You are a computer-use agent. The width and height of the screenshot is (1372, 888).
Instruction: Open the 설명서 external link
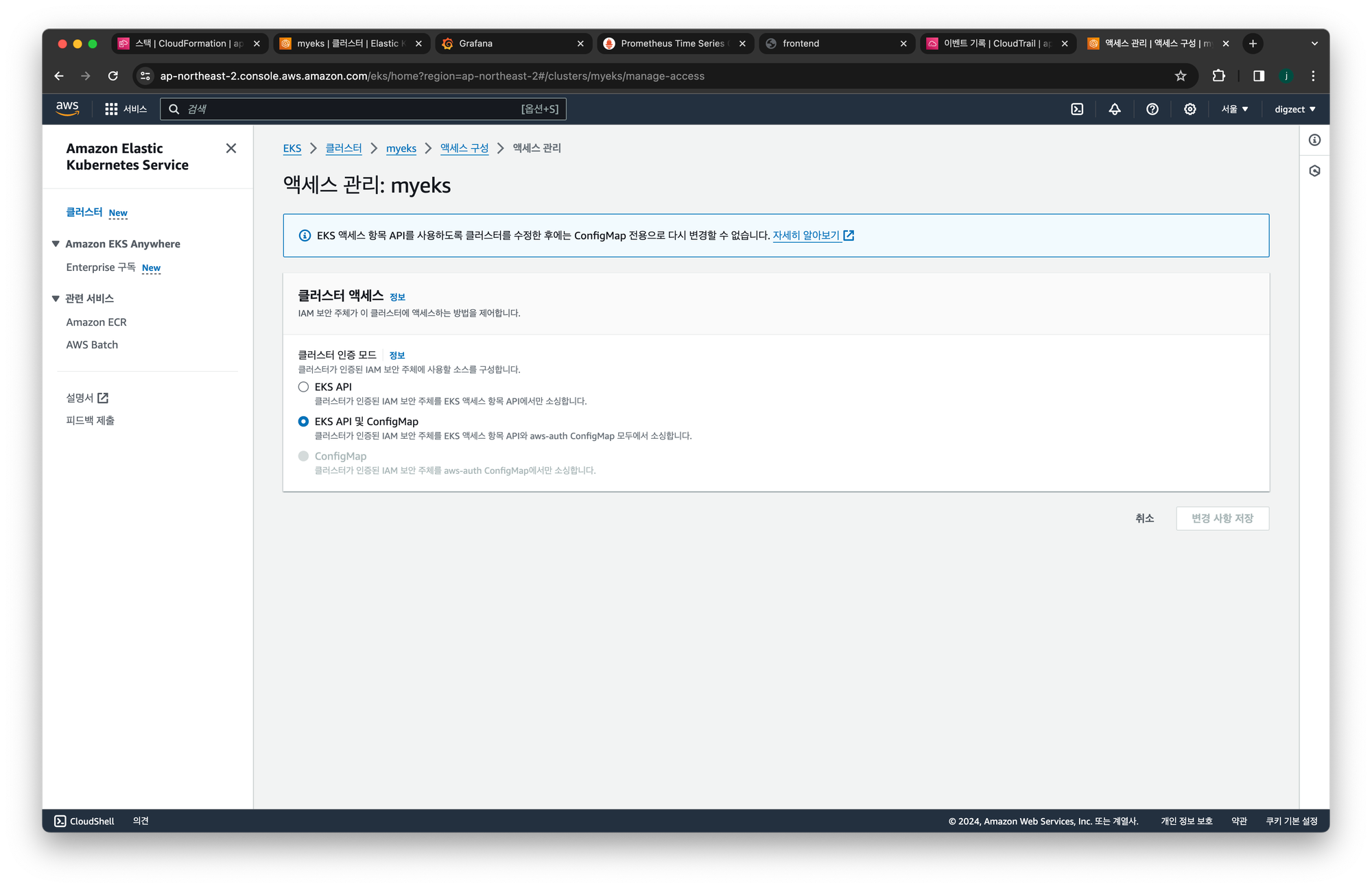click(x=87, y=398)
